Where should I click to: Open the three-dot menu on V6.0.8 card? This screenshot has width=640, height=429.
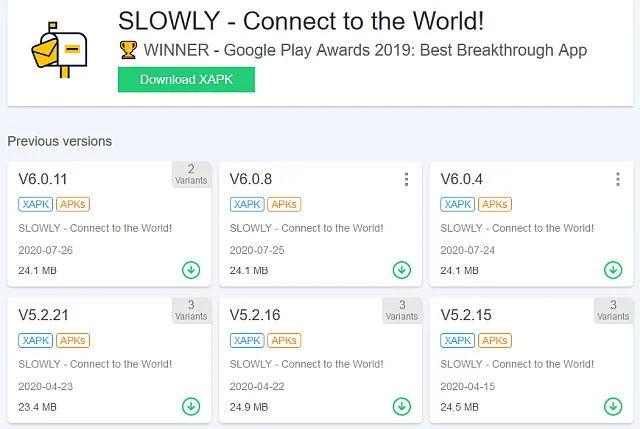click(x=406, y=179)
